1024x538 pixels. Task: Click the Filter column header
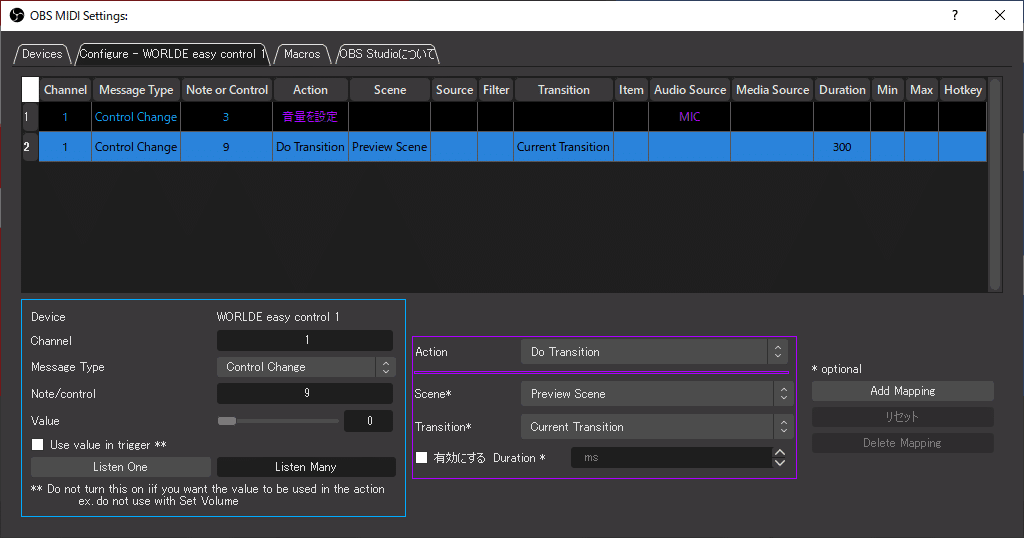[496, 90]
